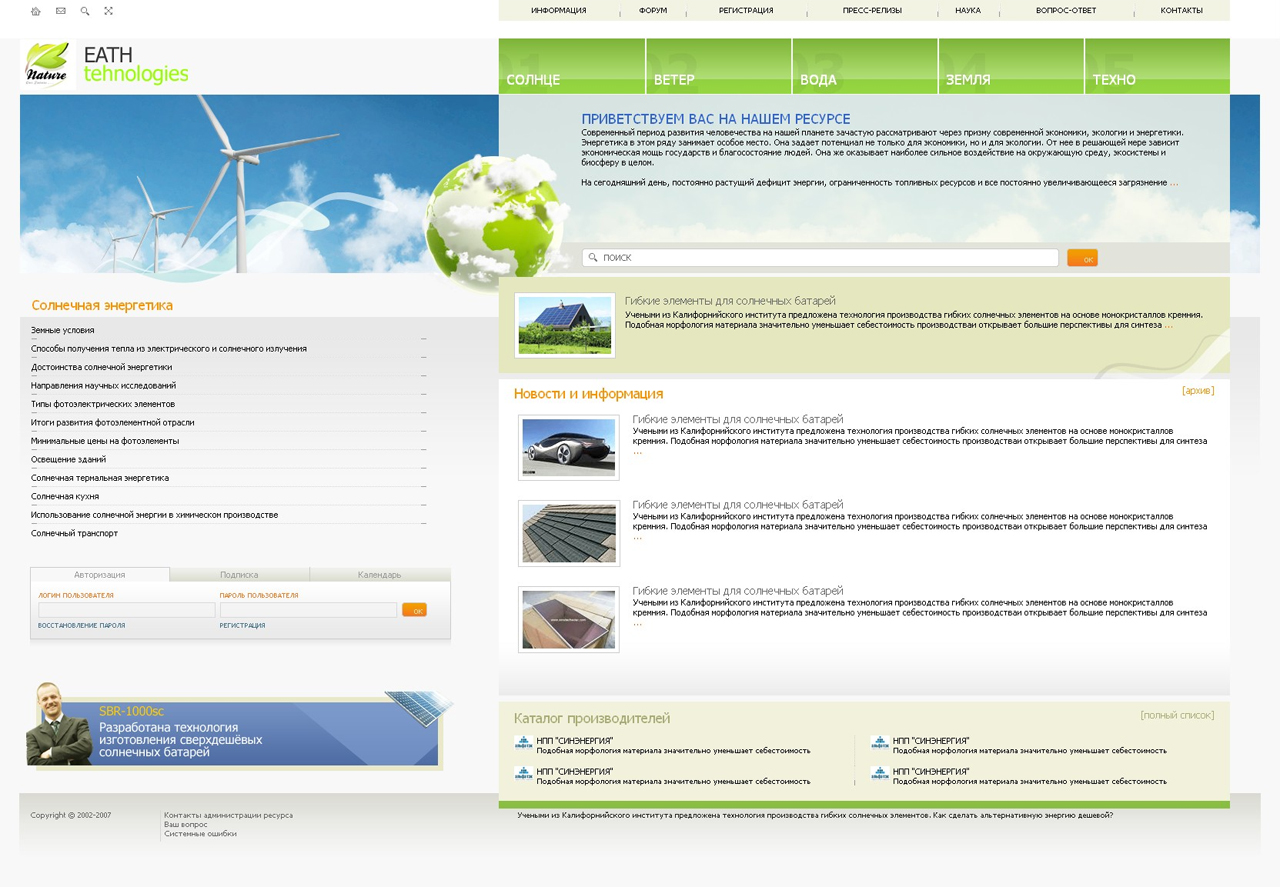This screenshot has height=887, width=1280.
Task: Open the архив link in news section
Action: click(1197, 391)
